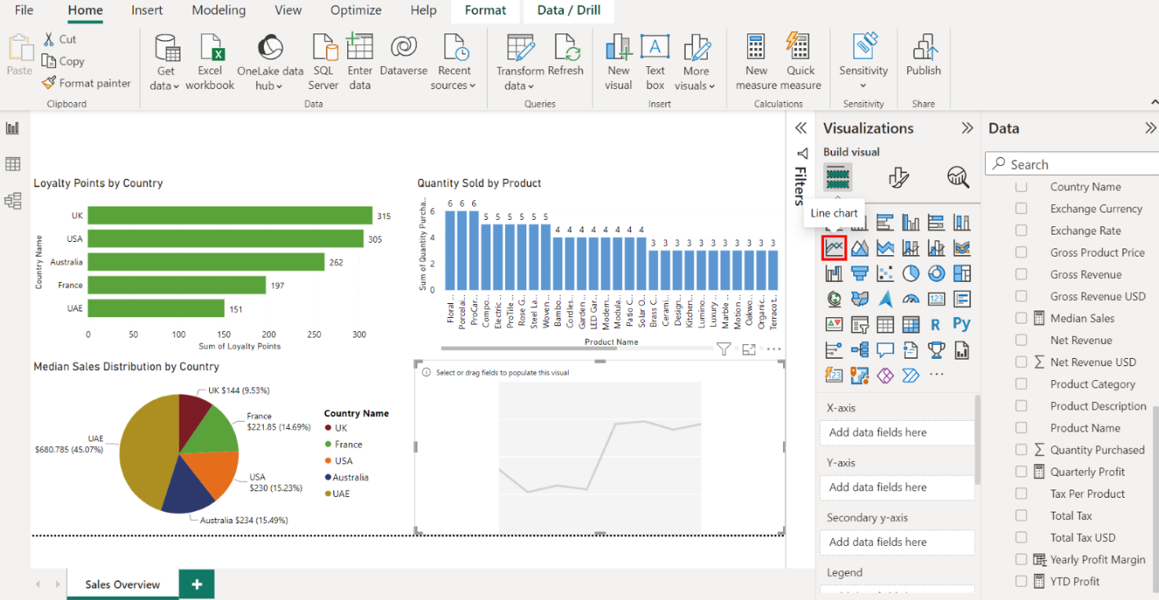Click the filter icon above the line chart
Screen dimensions: 1159x600
[723, 349]
